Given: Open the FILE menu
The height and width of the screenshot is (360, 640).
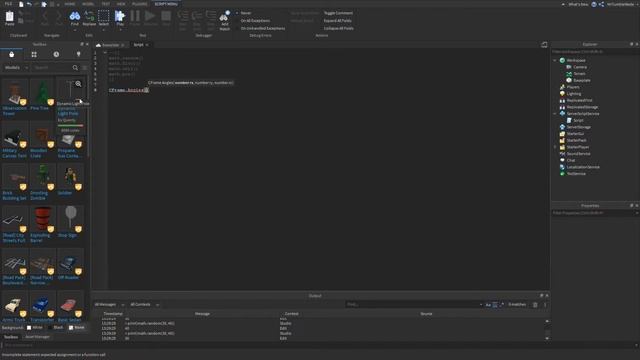Looking at the screenshot, I should pos(8,4).
